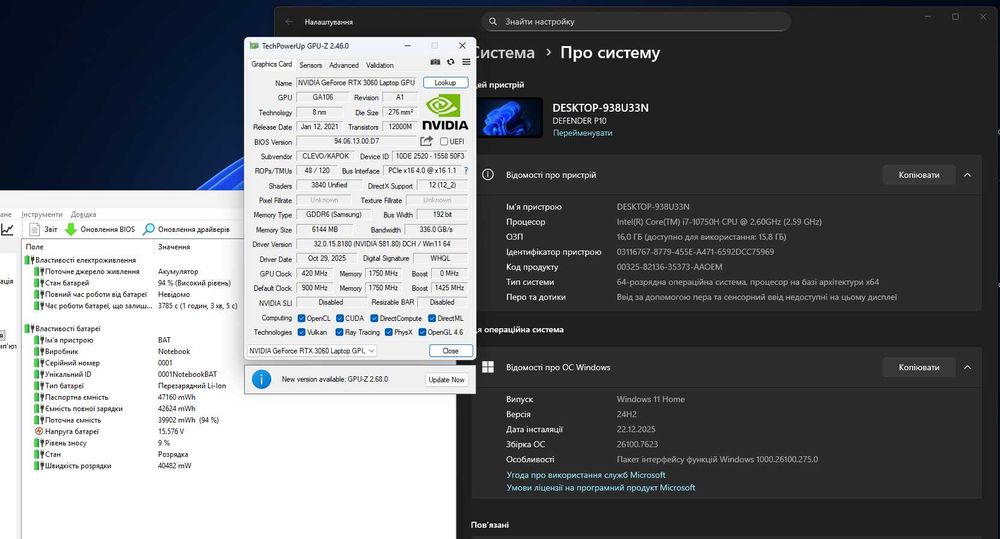Click the Знайти настройку search field
1000x539 pixels.
click(636, 22)
